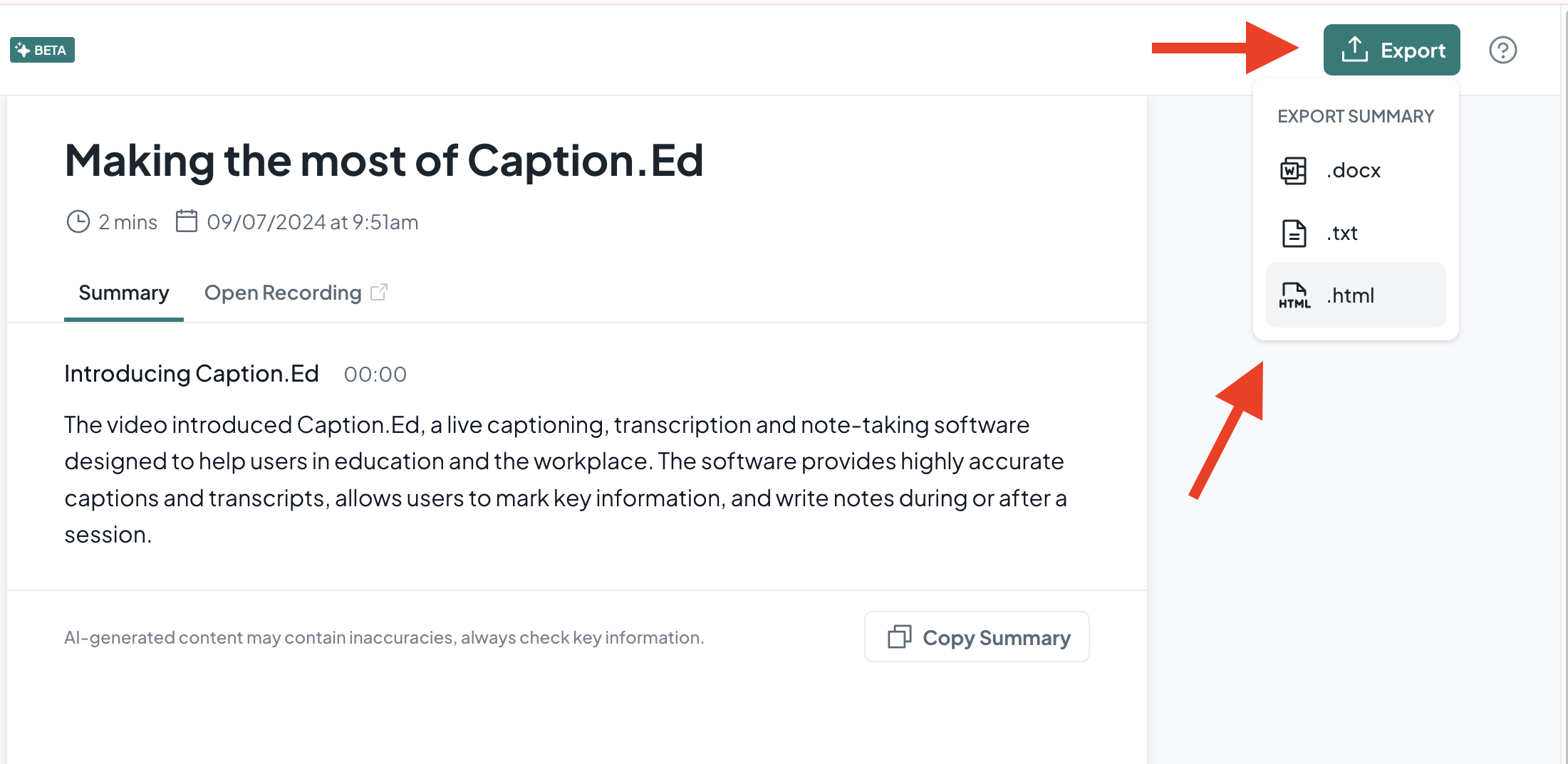This screenshot has height=764, width=1568.
Task: Click the upload arrow icon on Export
Action: click(1354, 50)
